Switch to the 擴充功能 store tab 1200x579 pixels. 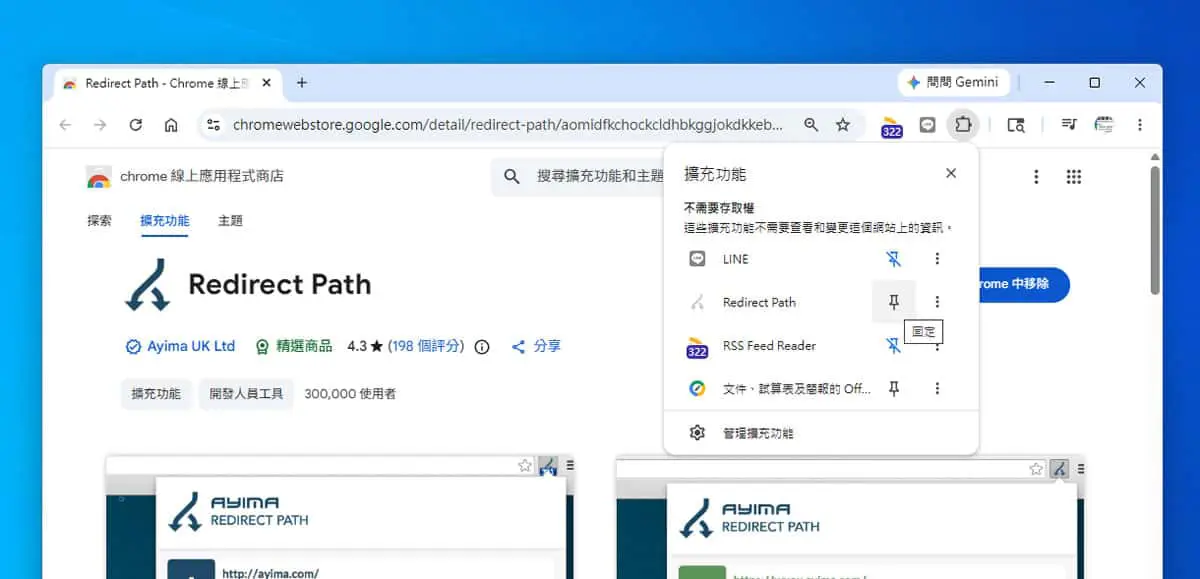pyautogui.click(x=165, y=221)
